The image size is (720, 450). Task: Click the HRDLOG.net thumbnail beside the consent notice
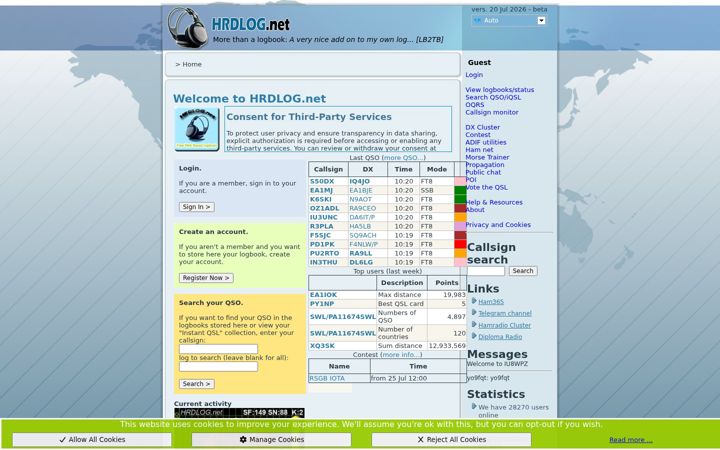tap(197, 129)
